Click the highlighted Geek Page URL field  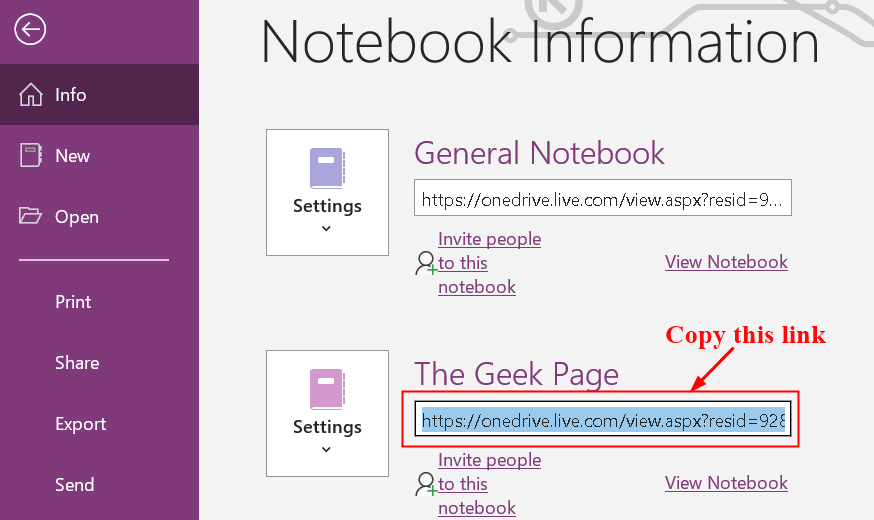[603, 419]
